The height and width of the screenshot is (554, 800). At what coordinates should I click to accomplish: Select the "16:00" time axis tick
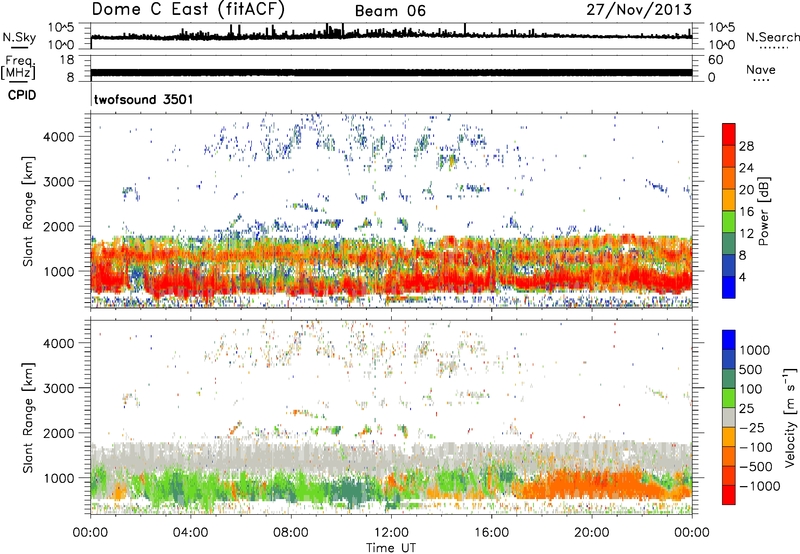click(x=491, y=533)
